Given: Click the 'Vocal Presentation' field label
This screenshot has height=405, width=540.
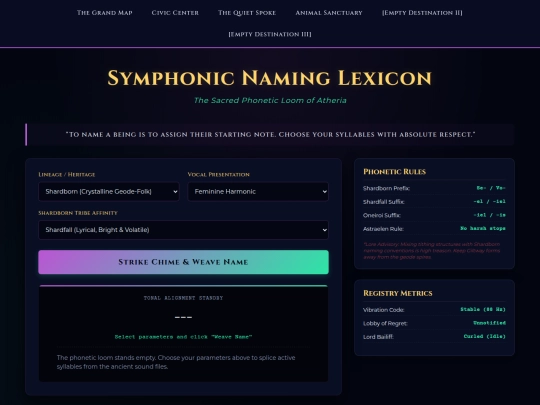Looking at the screenshot, I should pyautogui.click(x=218, y=174).
